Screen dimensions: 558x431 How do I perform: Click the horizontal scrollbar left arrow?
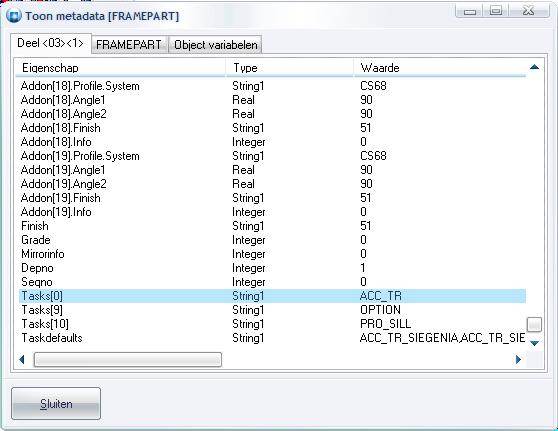click(22, 360)
